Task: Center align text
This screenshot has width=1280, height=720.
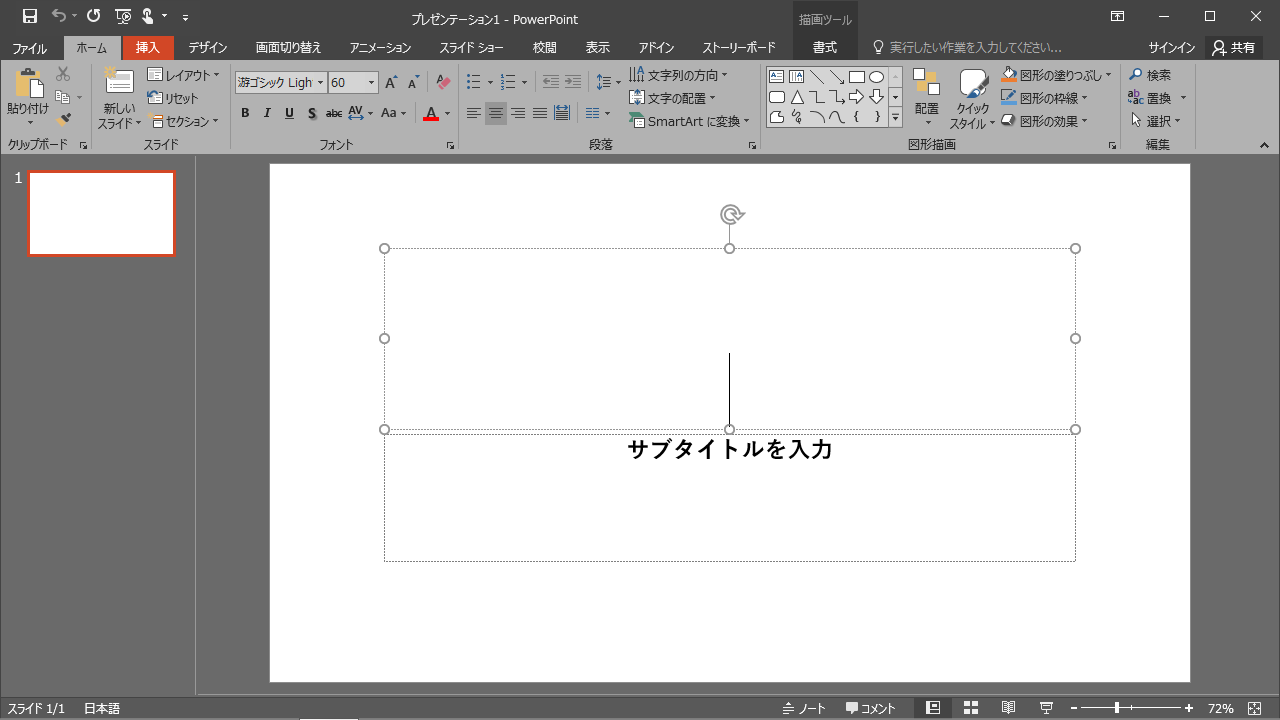Action: click(x=496, y=113)
